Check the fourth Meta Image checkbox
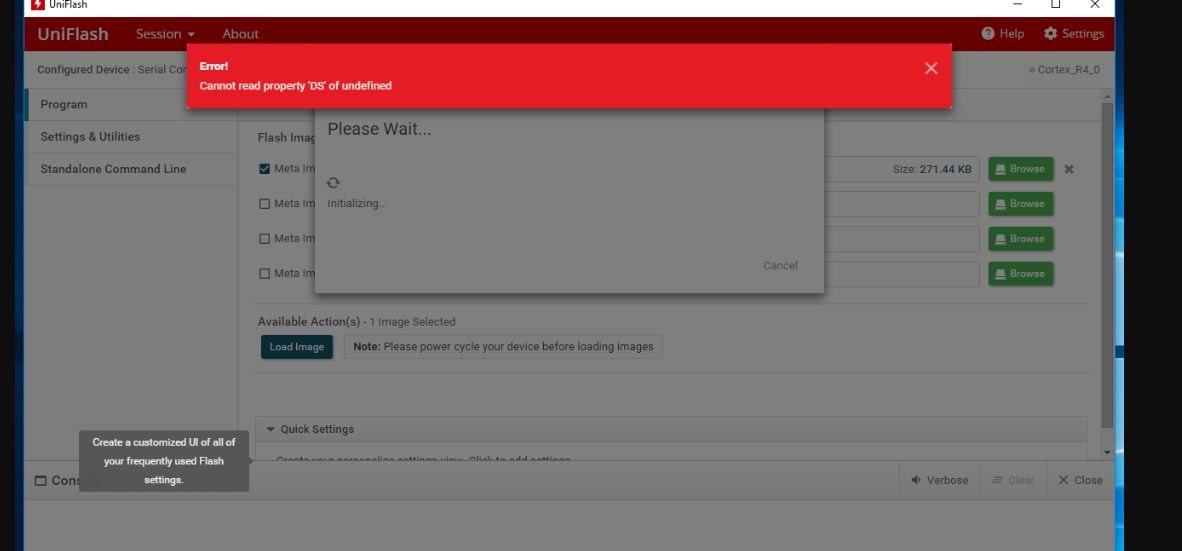1182x551 pixels. click(x=264, y=274)
